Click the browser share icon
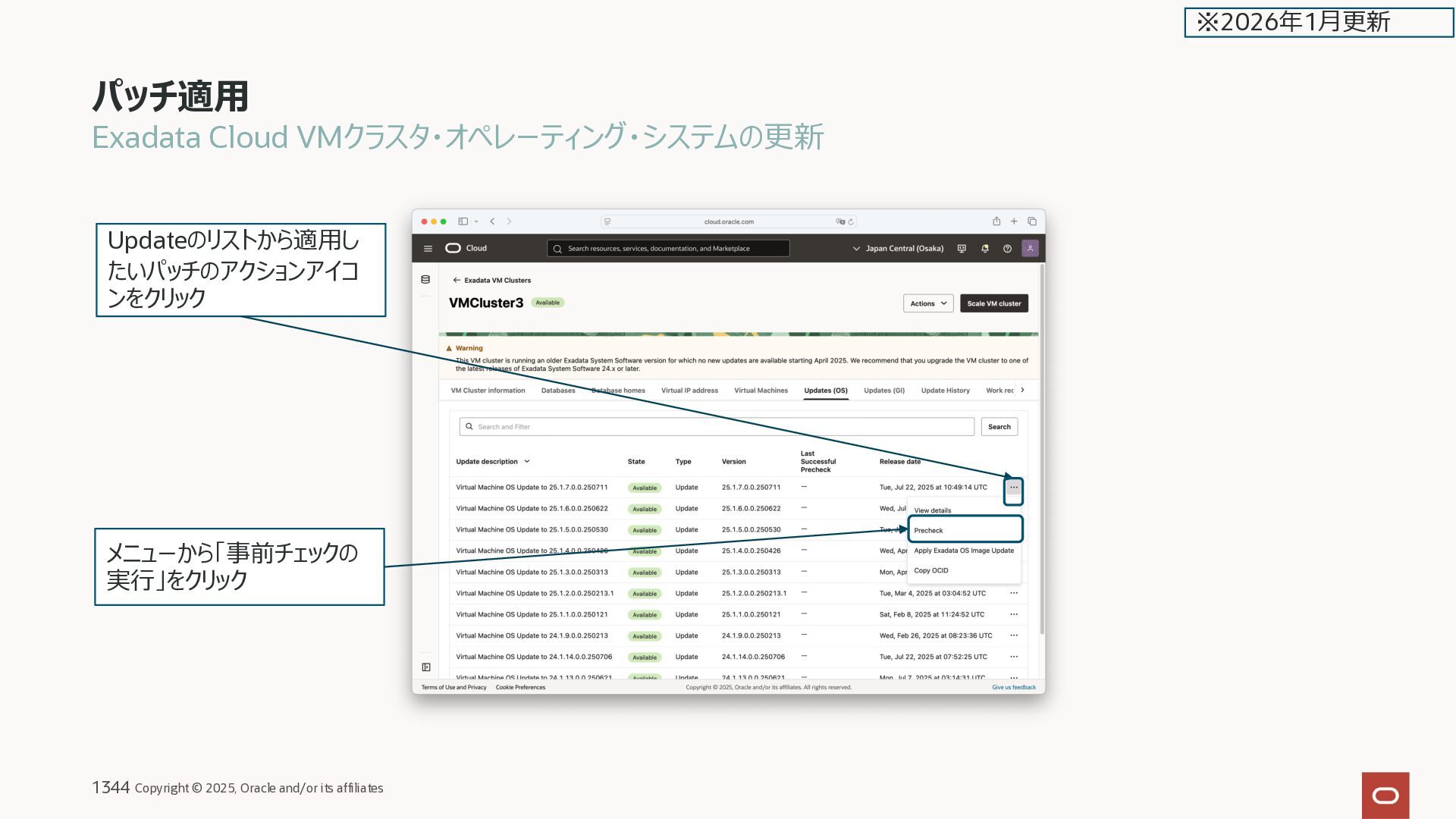This screenshot has width=1456, height=819. 996,221
